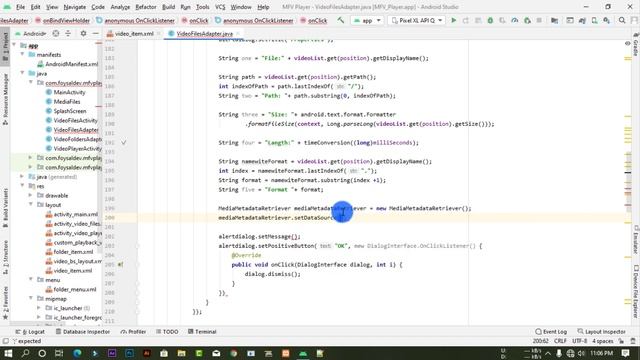Open the Layout Inspector panel
This screenshot has width=640, height=360.
click(x=601, y=332)
